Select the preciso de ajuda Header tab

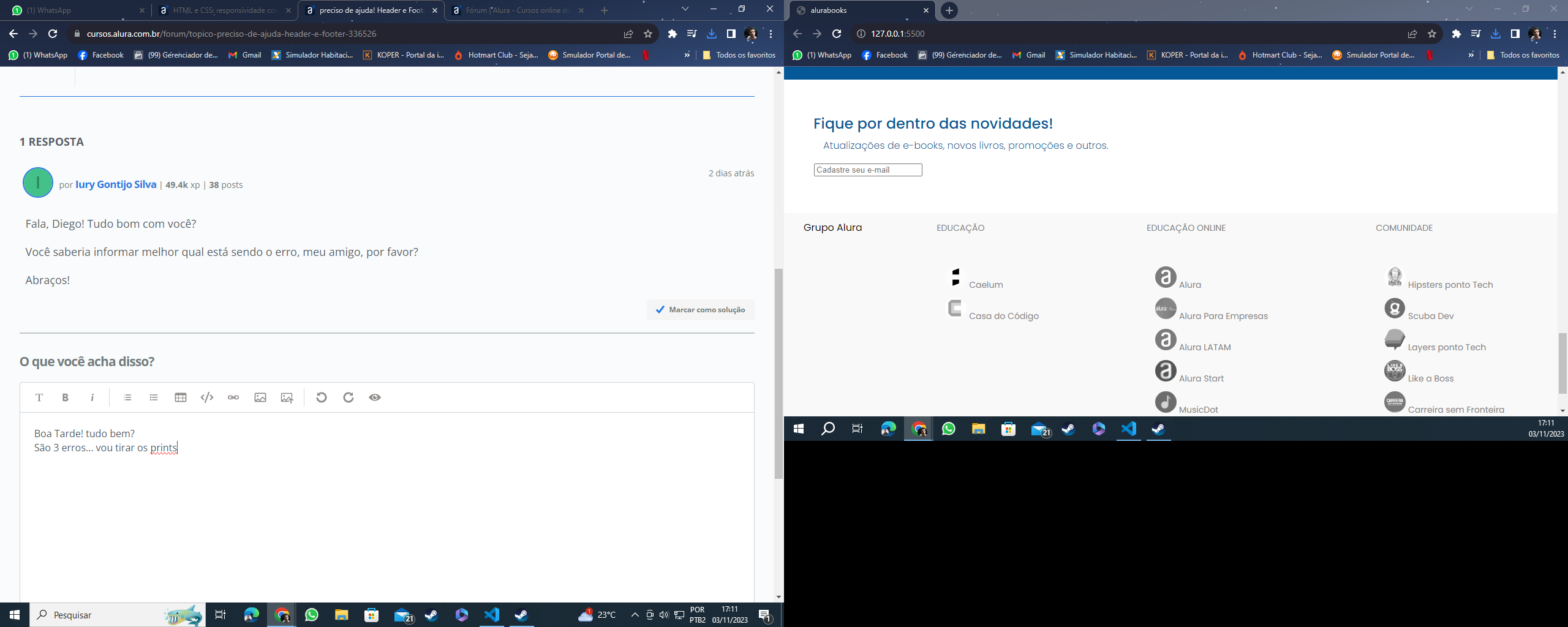(x=371, y=10)
